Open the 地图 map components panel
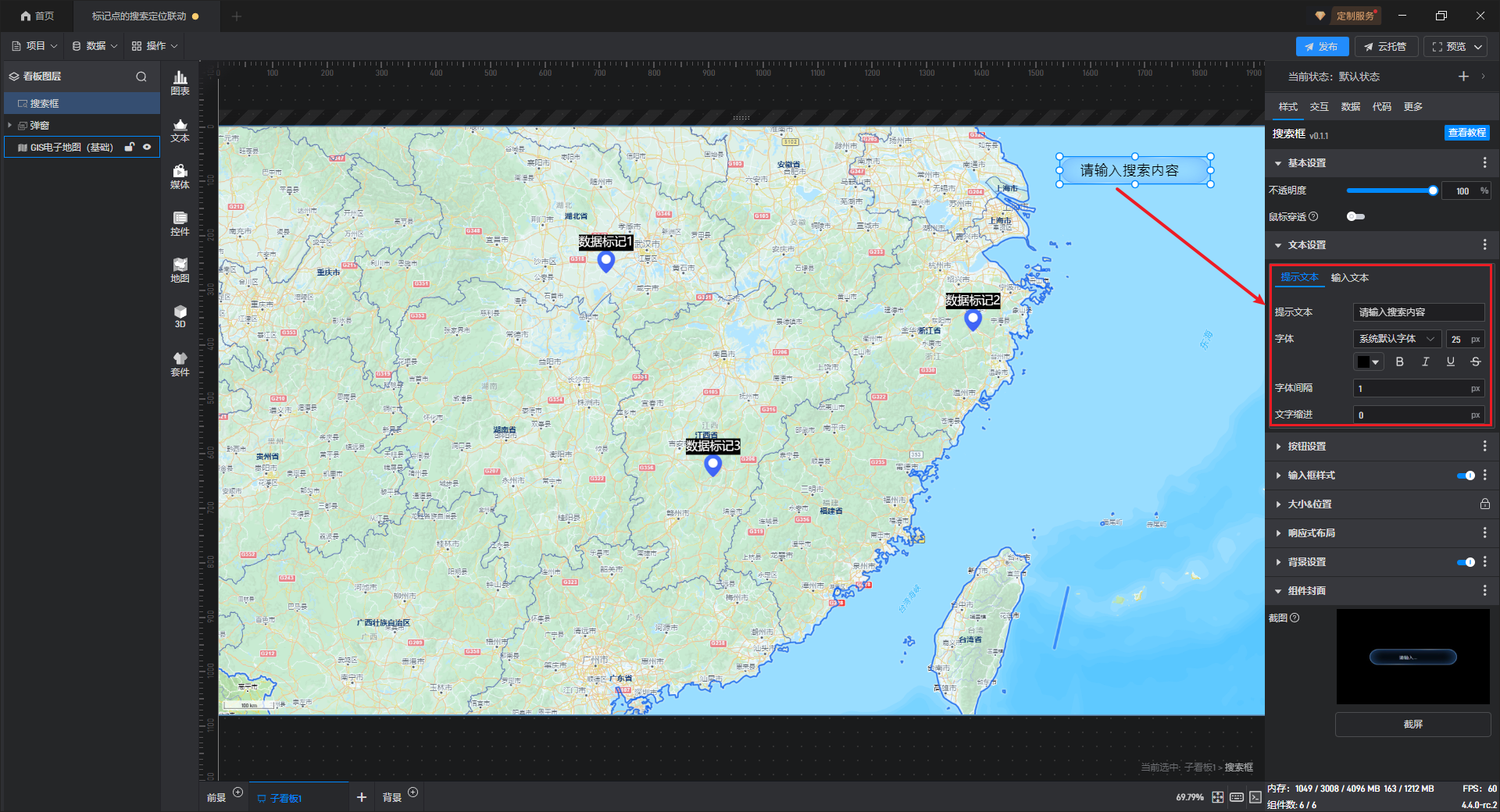The width and height of the screenshot is (1500, 812). point(180,270)
